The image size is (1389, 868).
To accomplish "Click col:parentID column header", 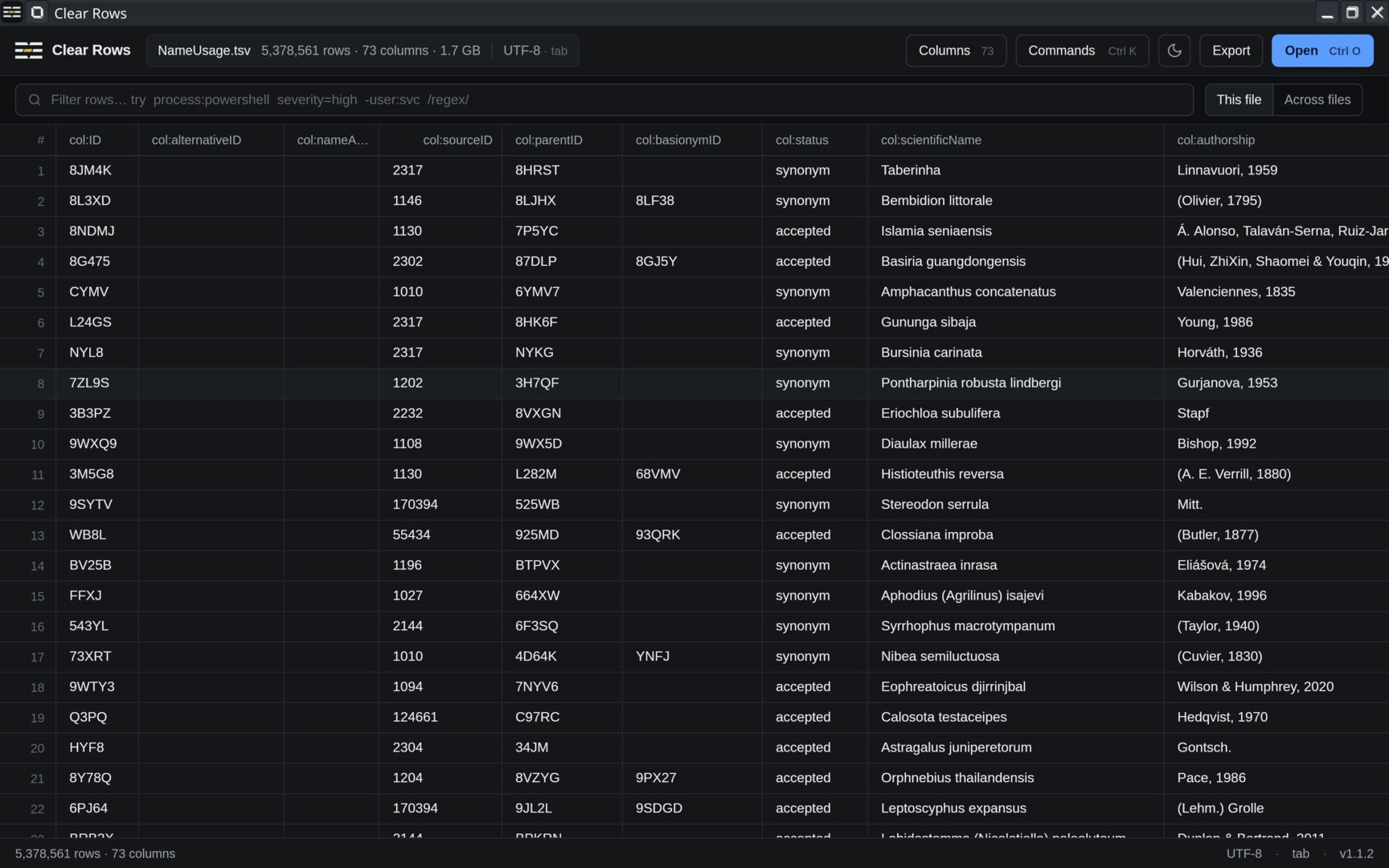I will coord(562,140).
